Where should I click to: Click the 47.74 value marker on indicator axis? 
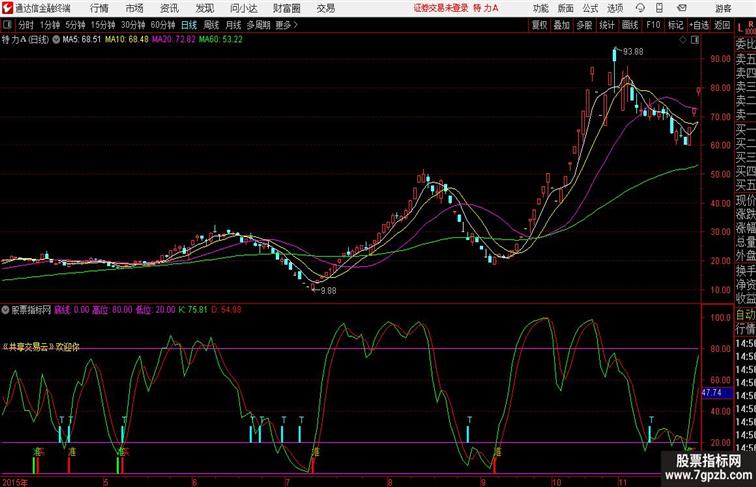click(712, 393)
